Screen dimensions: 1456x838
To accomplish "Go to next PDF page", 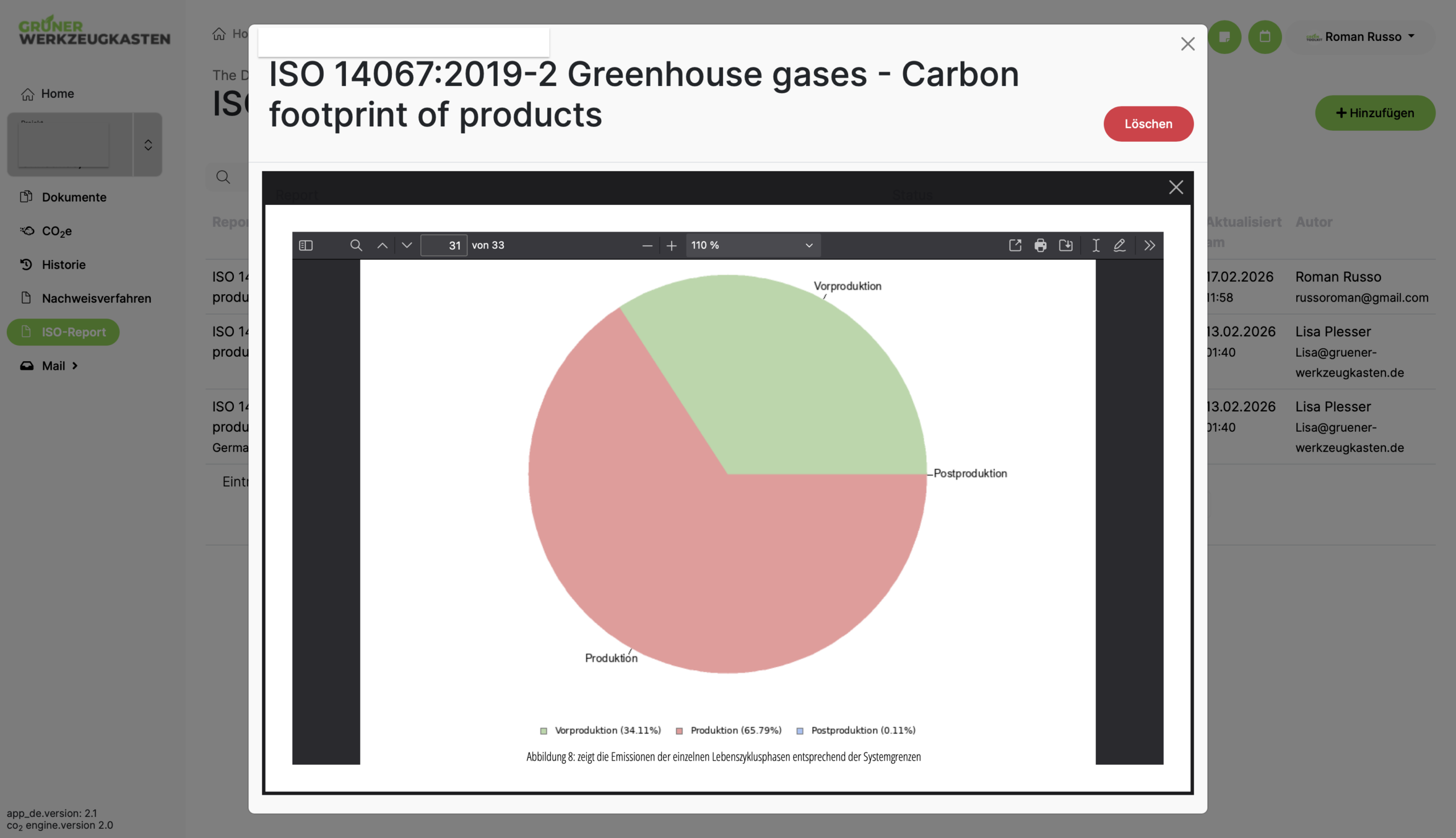I will coord(407,245).
